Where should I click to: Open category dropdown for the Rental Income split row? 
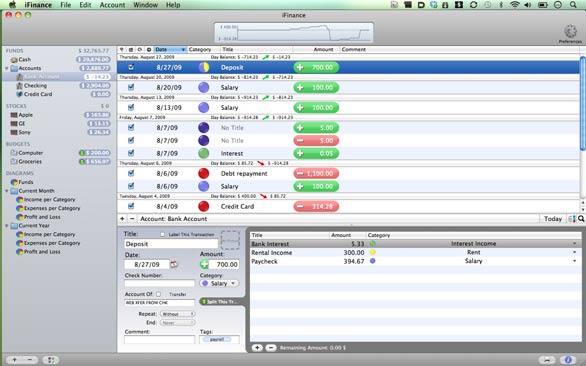574,252
